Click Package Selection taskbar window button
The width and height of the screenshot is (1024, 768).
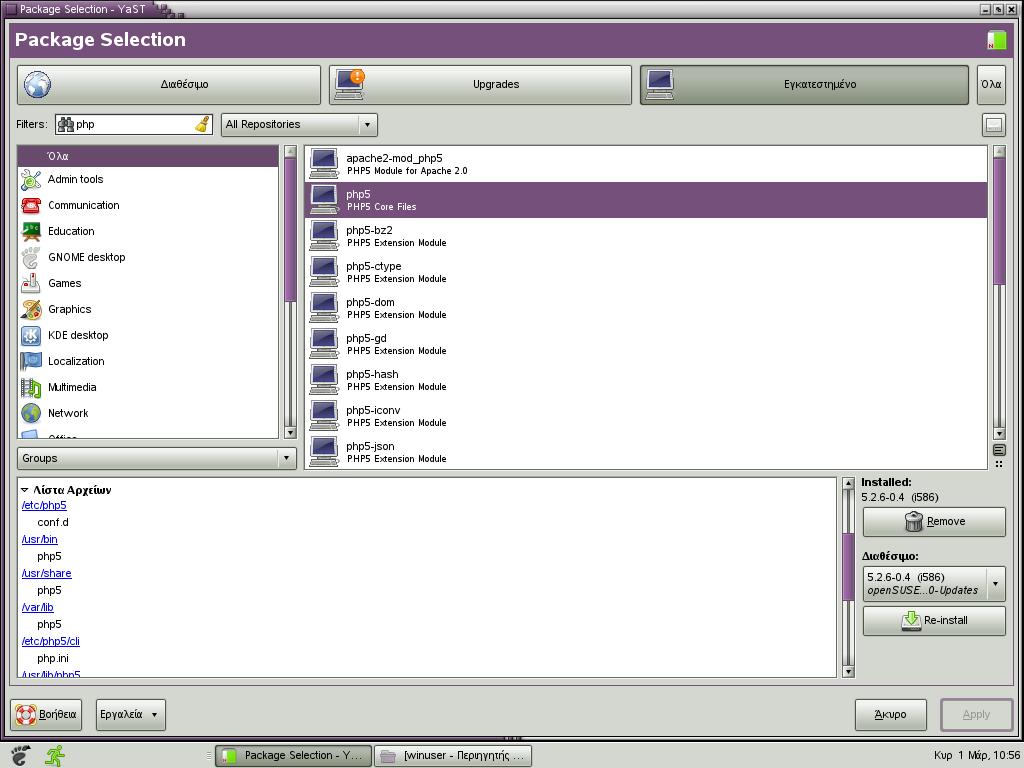[x=293, y=756]
